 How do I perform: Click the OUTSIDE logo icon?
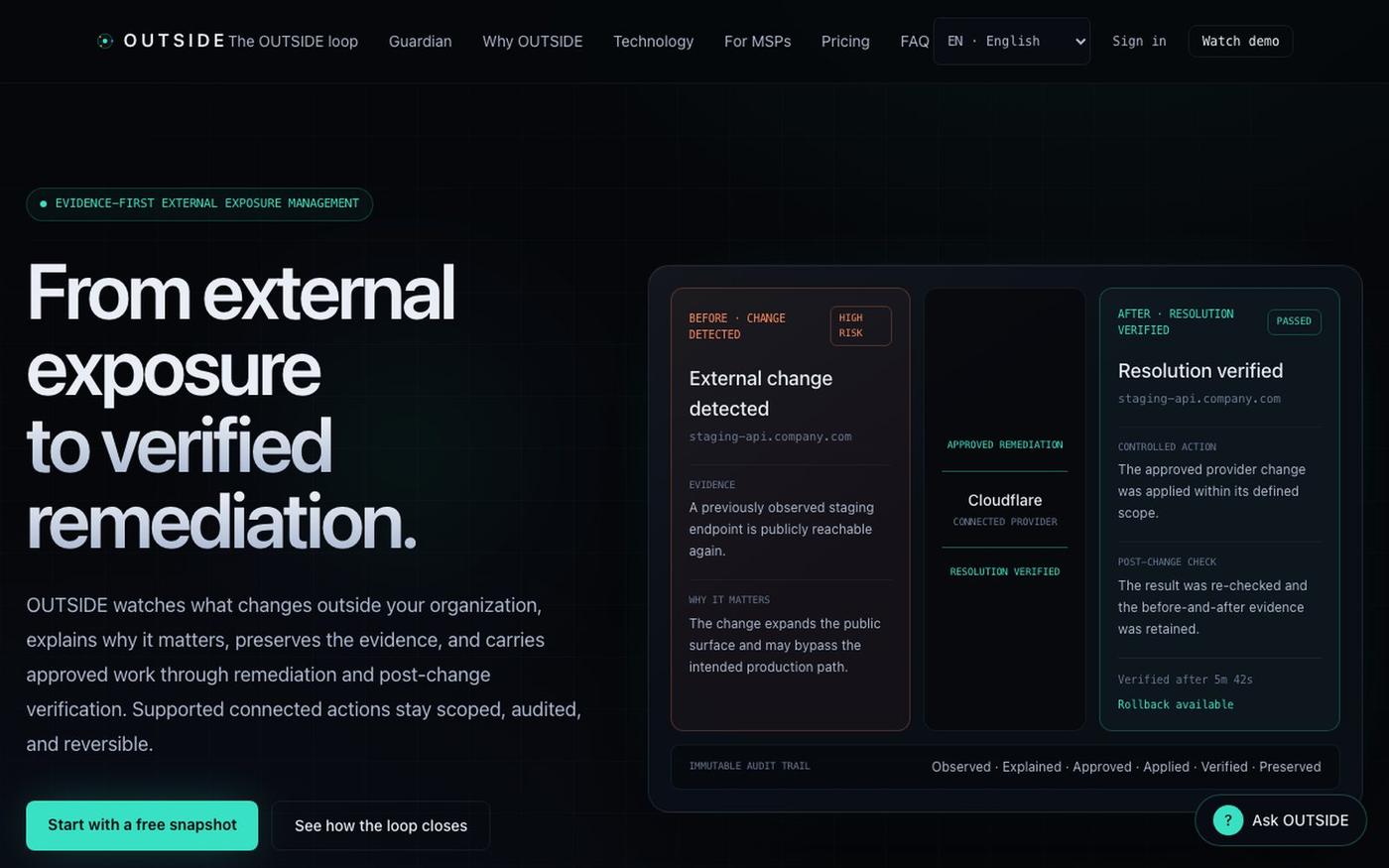point(105,41)
